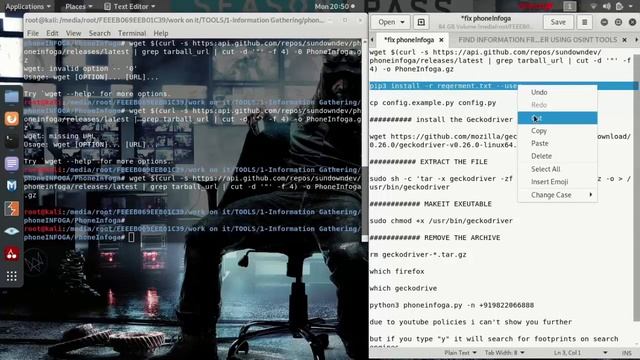Open the volume control in top bar
Screen dimensions: 640x360
[x=607, y=6]
